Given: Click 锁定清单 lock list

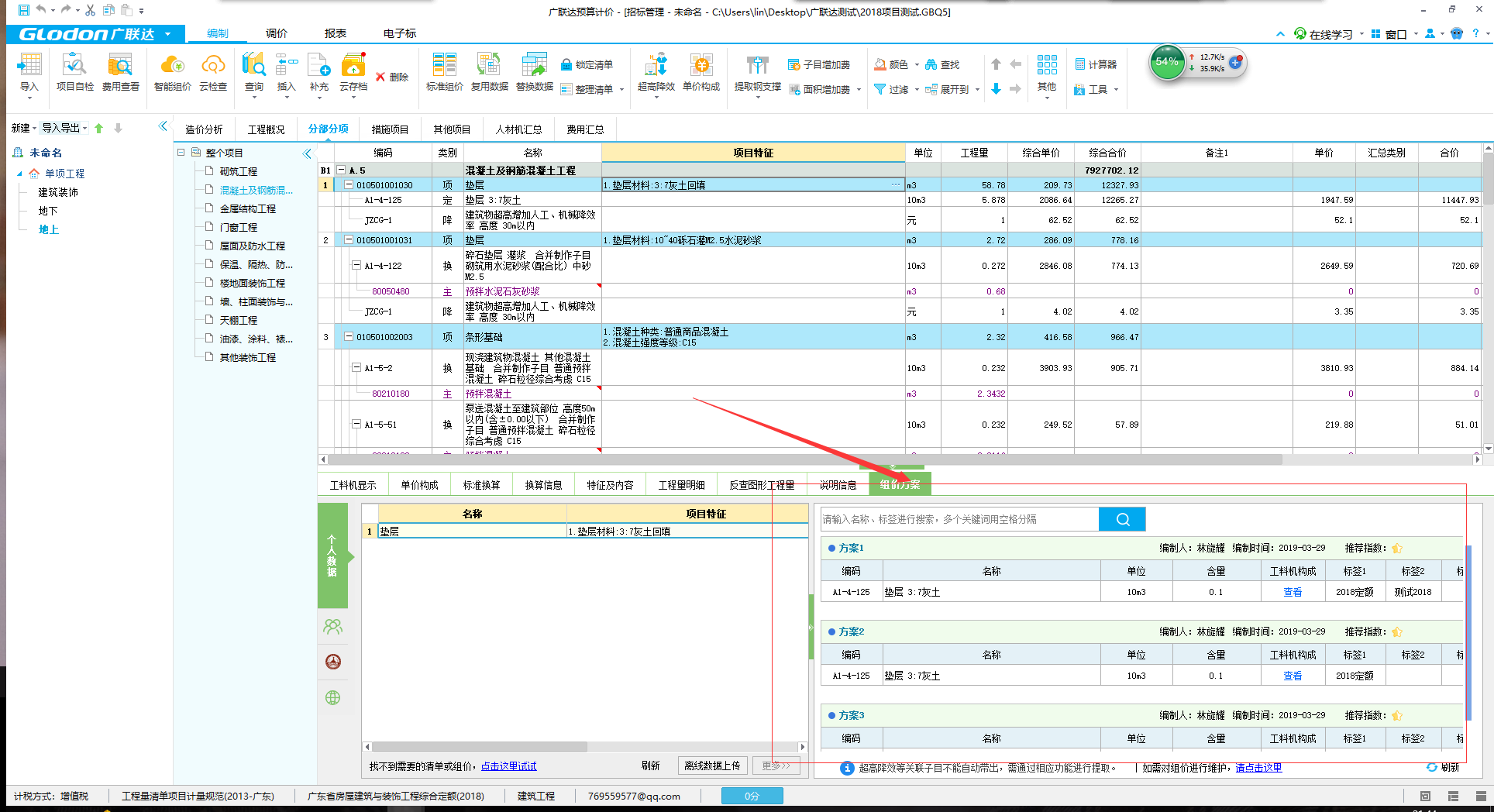Looking at the screenshot, I should tap(587, 65).
